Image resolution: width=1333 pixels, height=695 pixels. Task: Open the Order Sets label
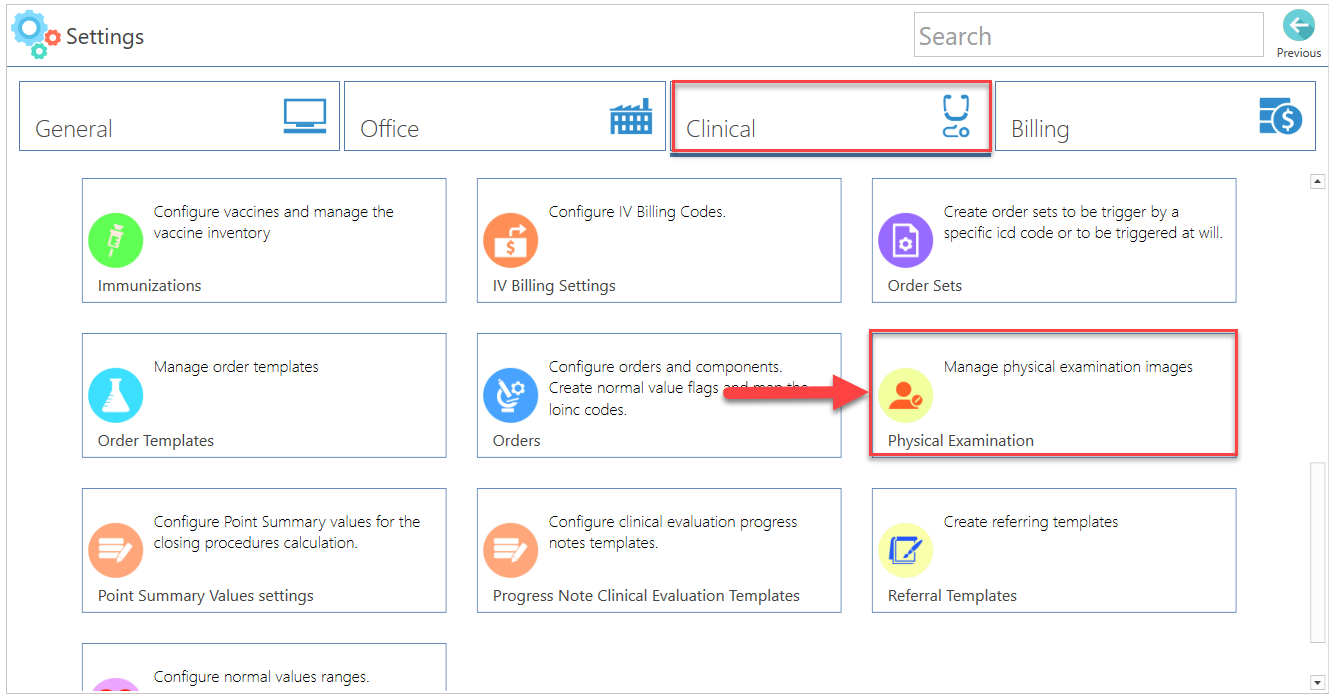coord(925,285)
